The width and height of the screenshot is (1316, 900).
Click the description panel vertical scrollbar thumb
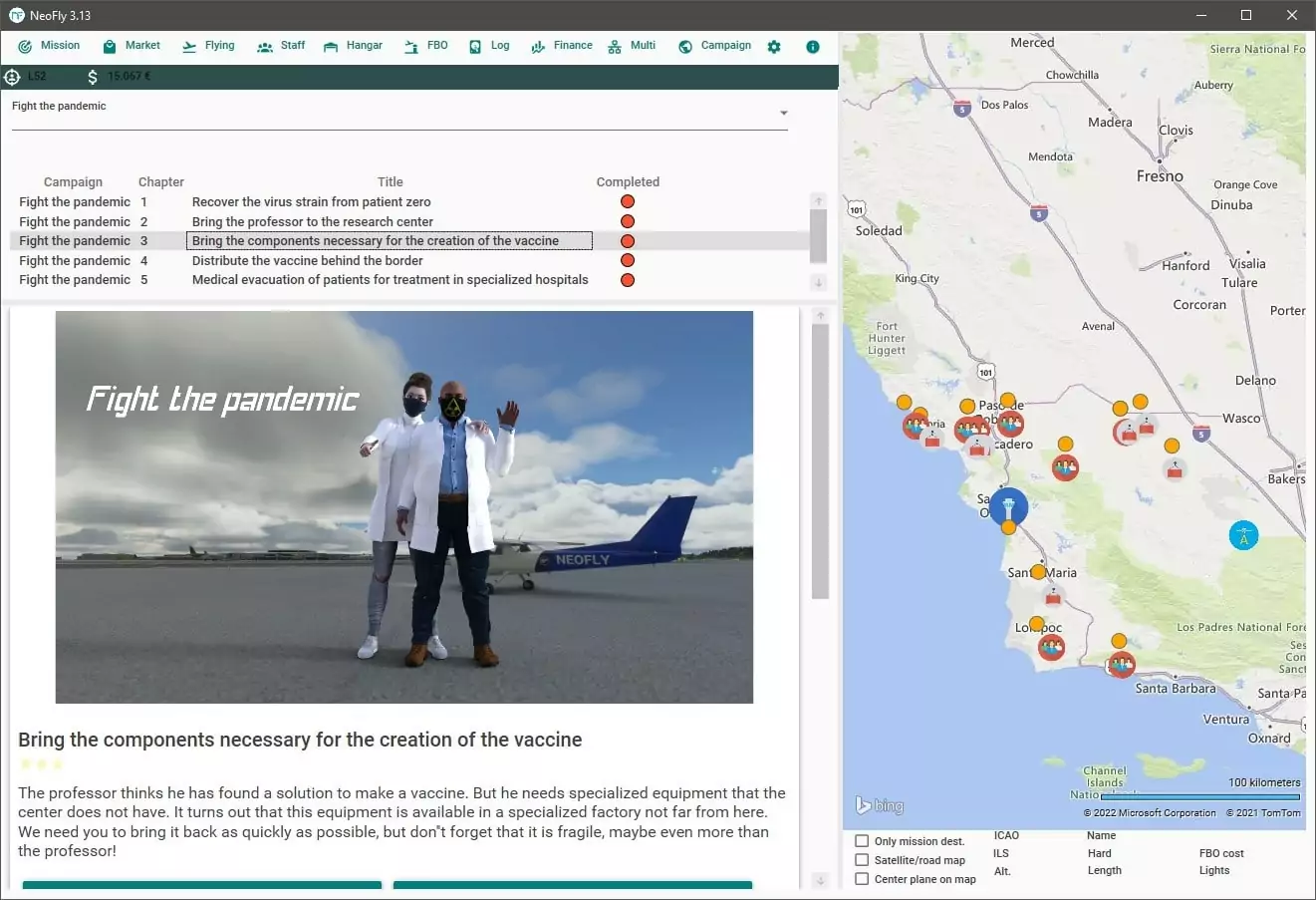[x=820, y=460]
